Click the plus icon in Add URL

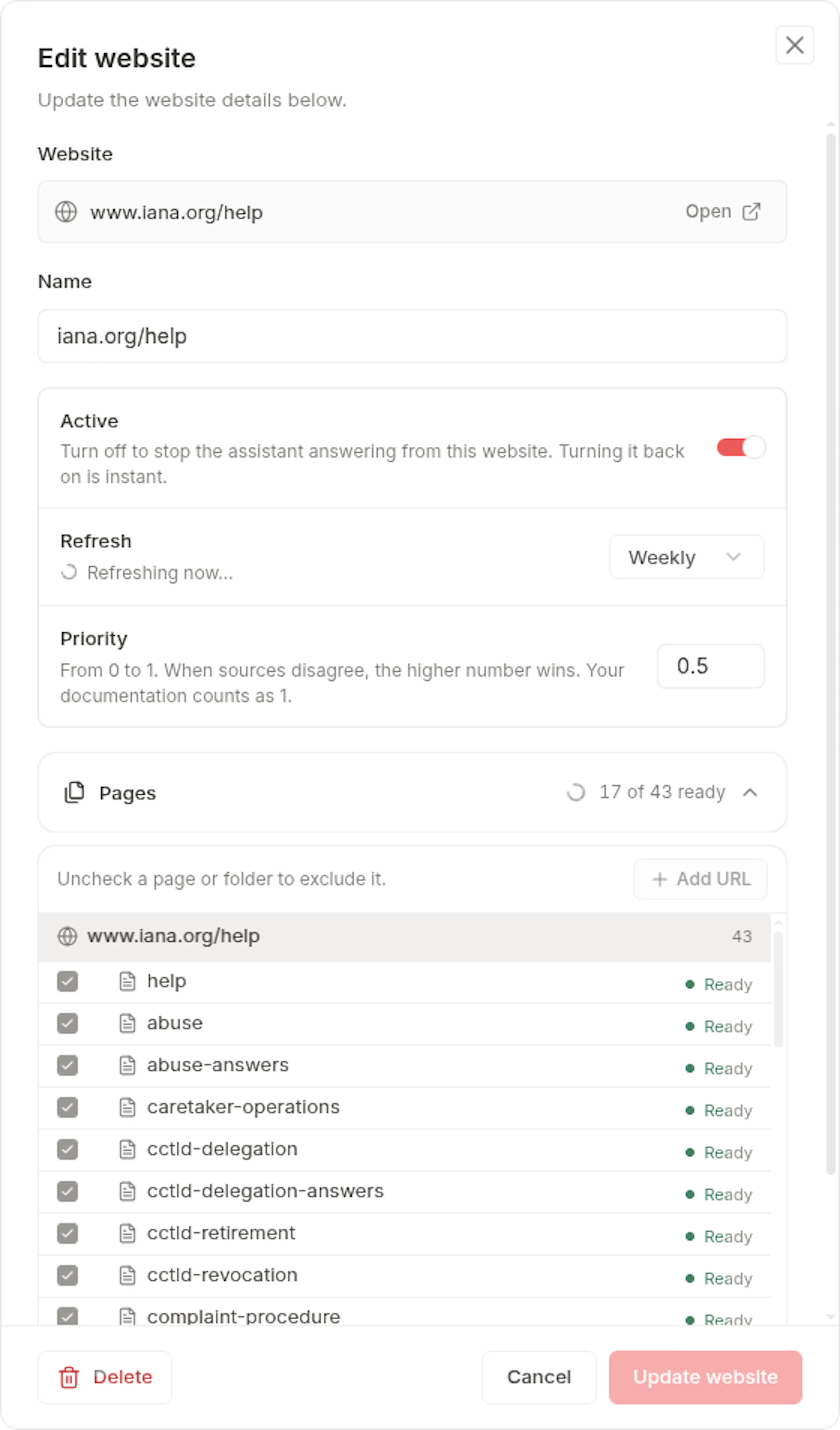click(x=660, y=880)
